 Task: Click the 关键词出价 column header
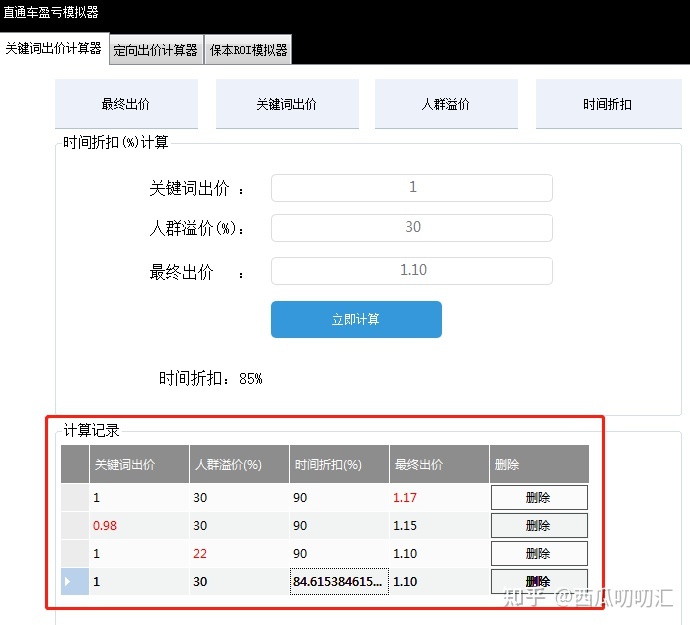point(139,464)
